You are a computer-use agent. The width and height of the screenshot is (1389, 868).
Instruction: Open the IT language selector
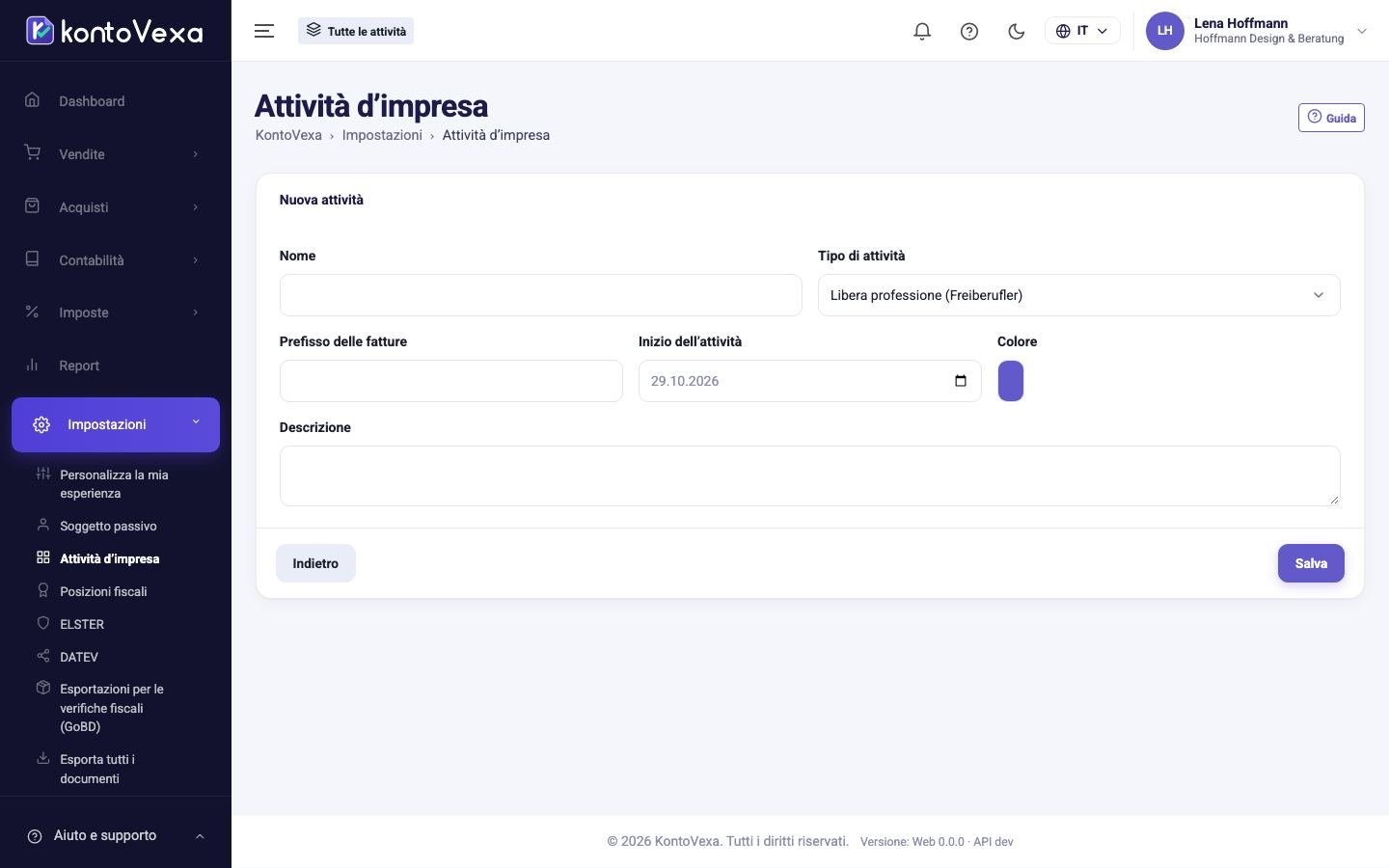pos(1082,31)
